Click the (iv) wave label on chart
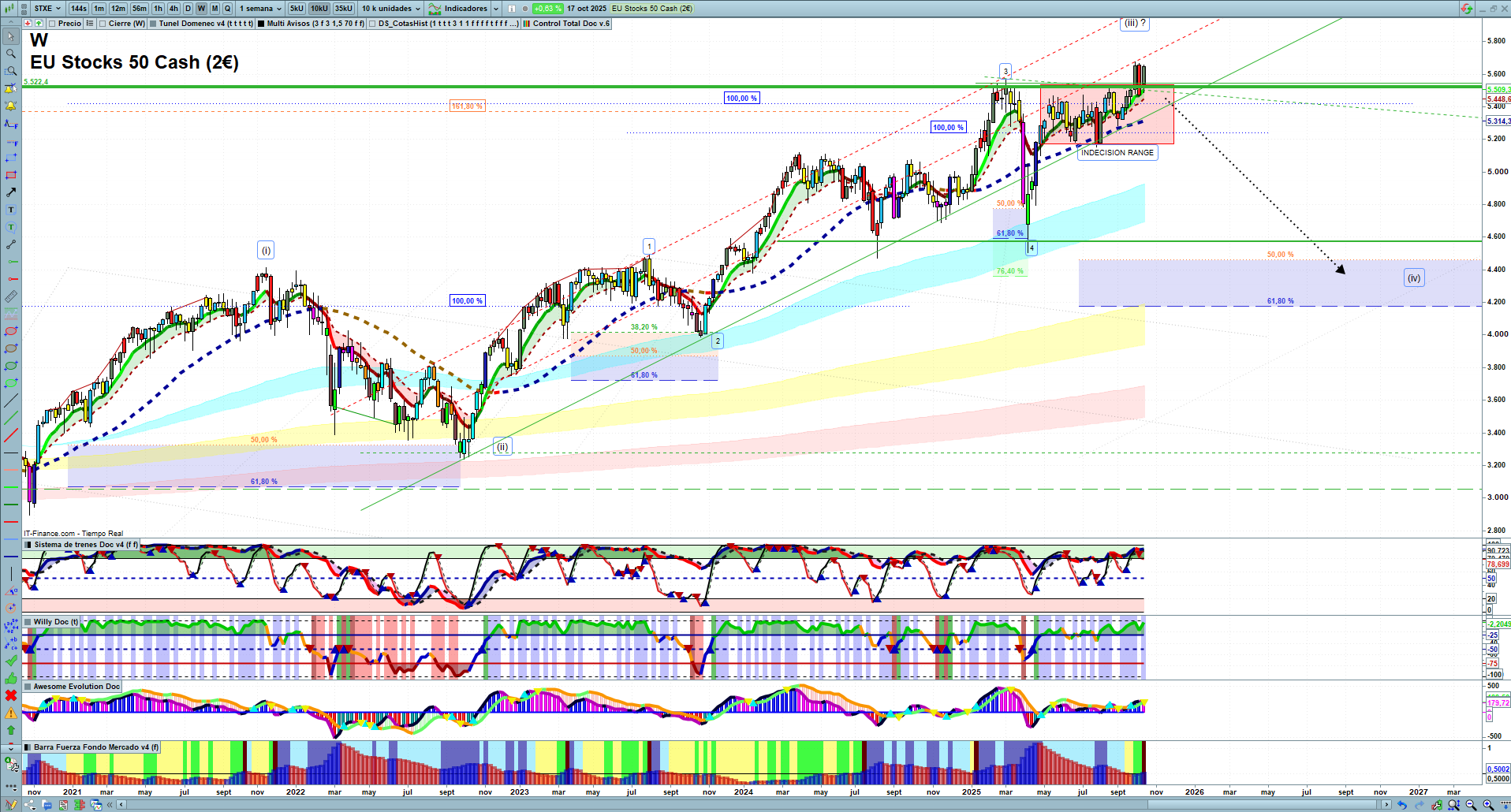Screen dimensions: 1511x812 coord(1414,277)
